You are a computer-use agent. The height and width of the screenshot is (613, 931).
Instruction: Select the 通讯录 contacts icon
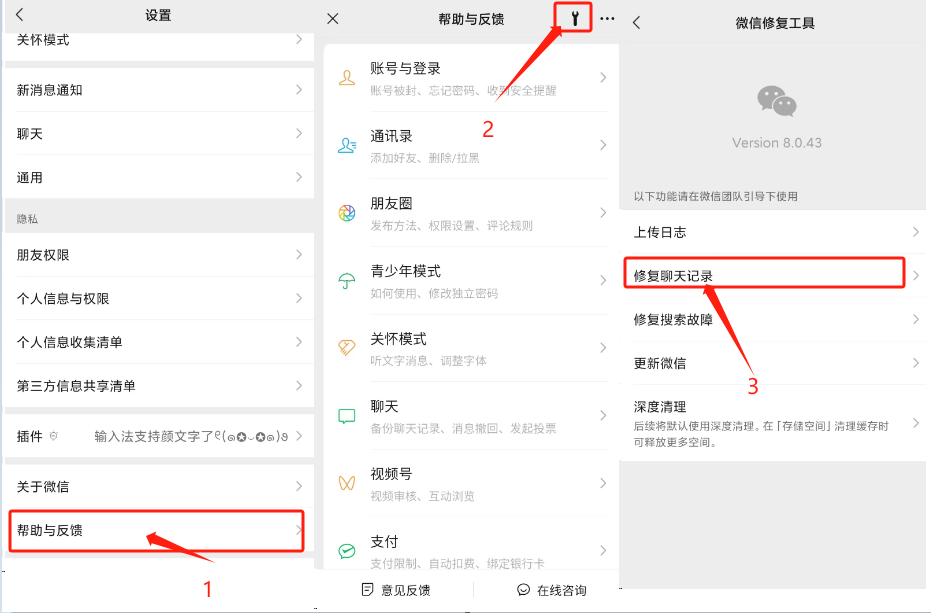[345, 144]
